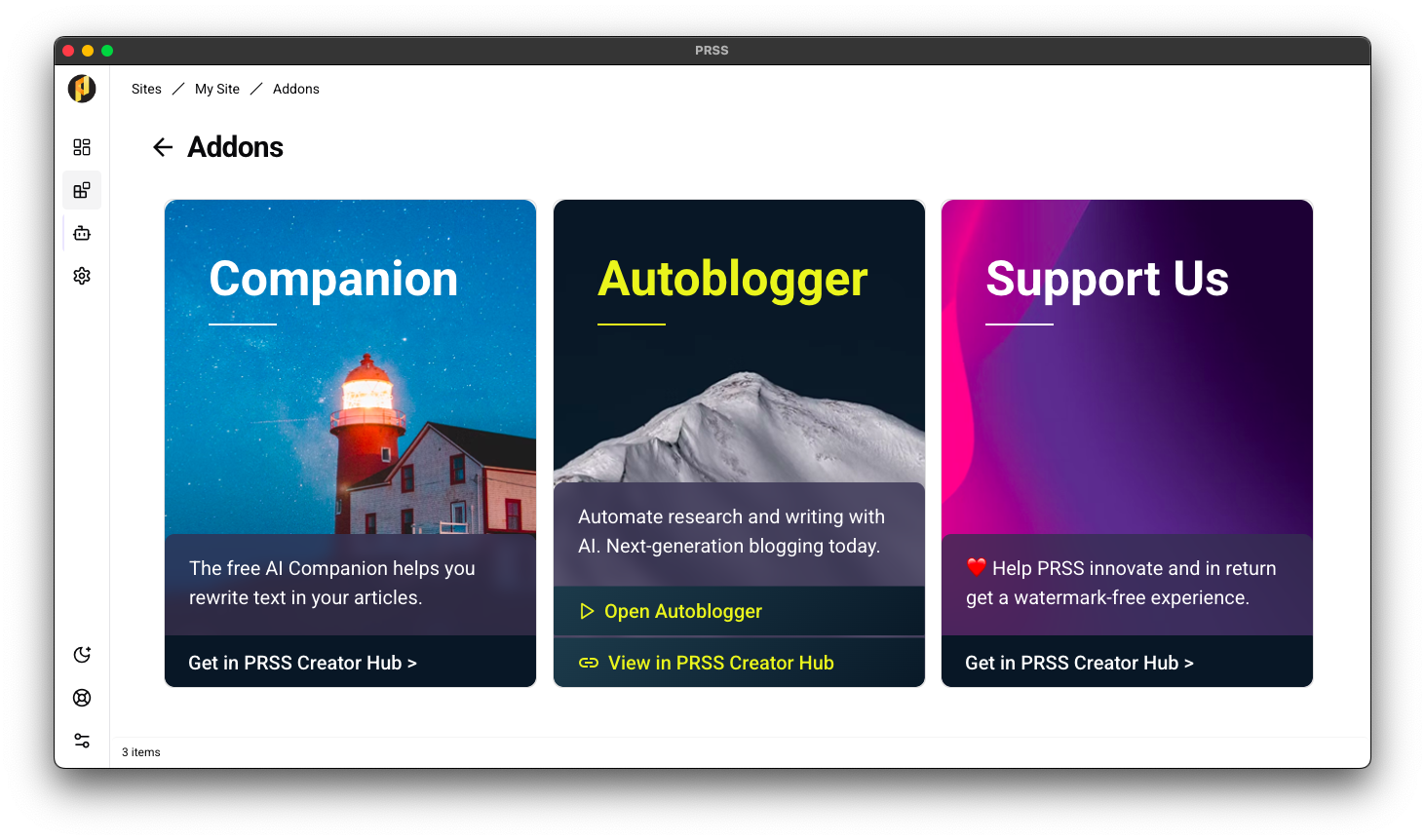Toggle dark mode moon icon
The width and height of the screenshot is (1425, 840).
pyautogui.click(x=82, y=655)
